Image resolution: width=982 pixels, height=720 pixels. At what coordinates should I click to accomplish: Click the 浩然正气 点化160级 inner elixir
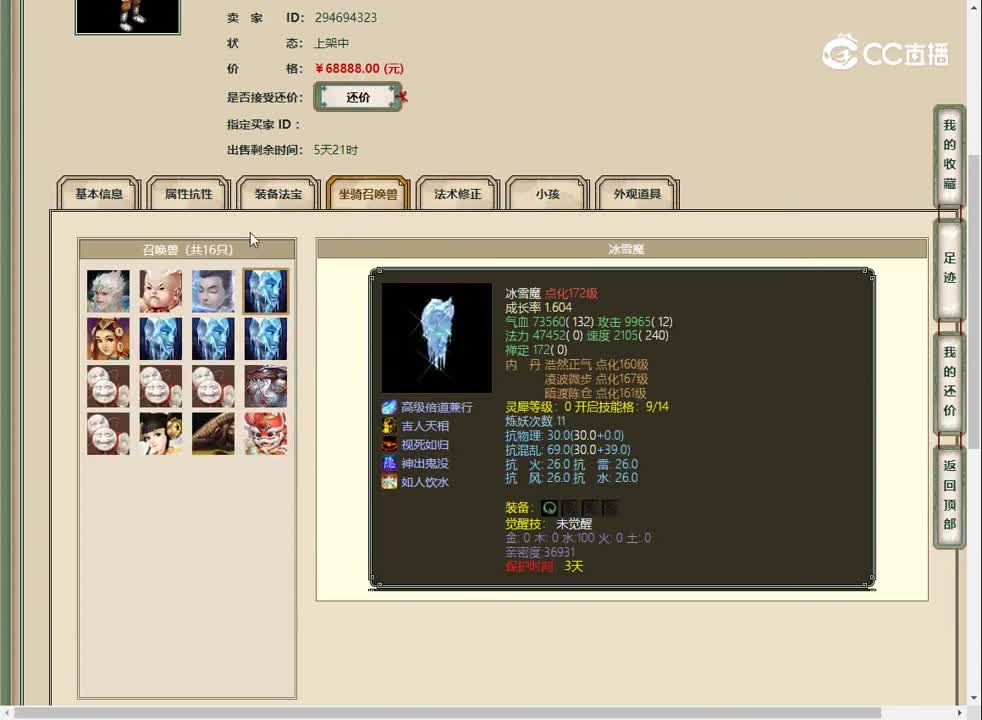click(596, 364)
